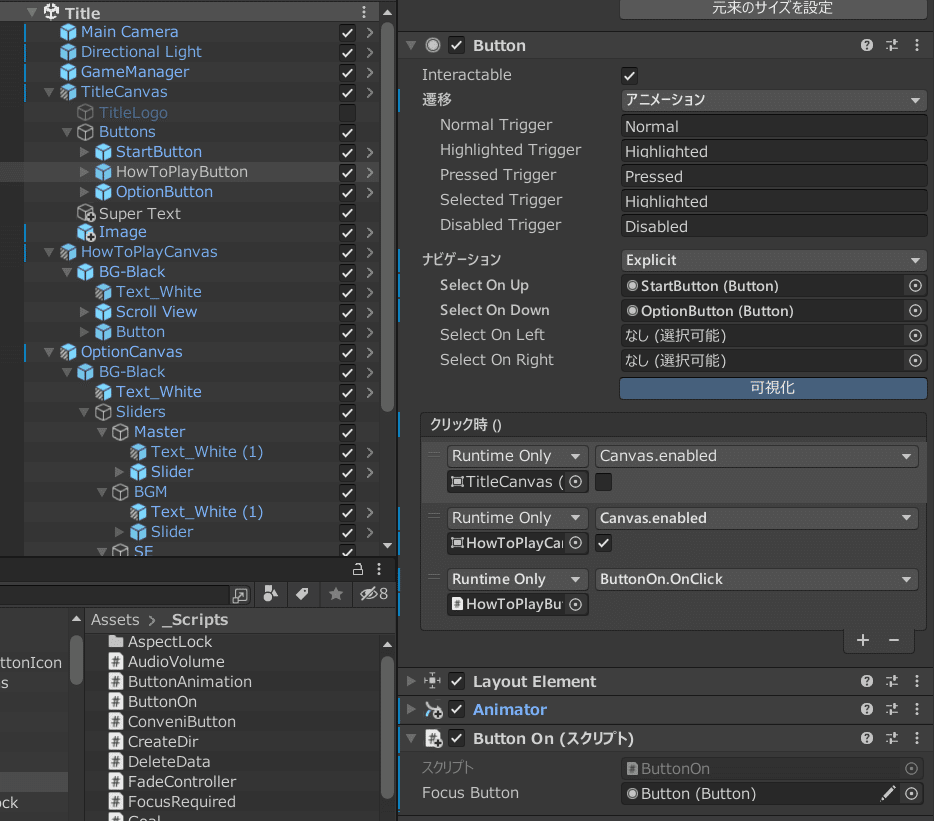Toggle hidden packages visibility icon showing 8
Viewport: 934px width, 821px height.
click(x=373, y=593)
